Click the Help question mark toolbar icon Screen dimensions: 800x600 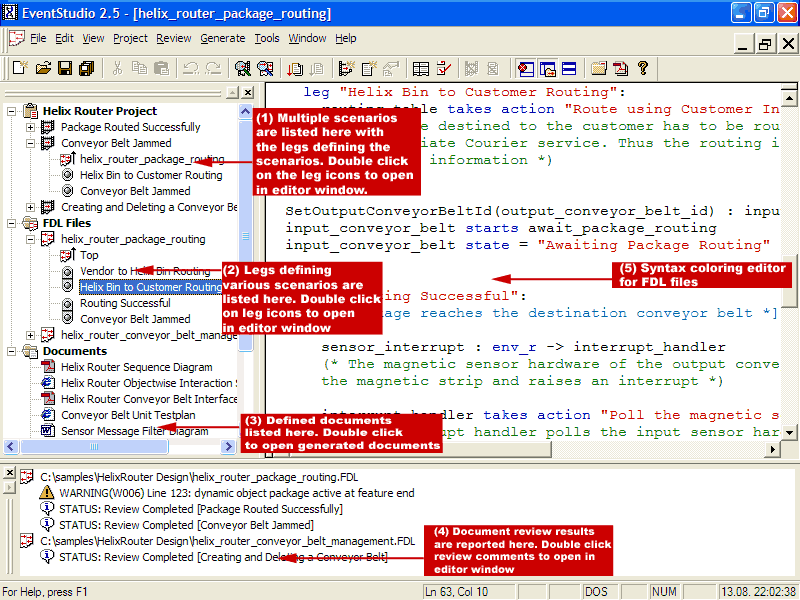point(643,68)
